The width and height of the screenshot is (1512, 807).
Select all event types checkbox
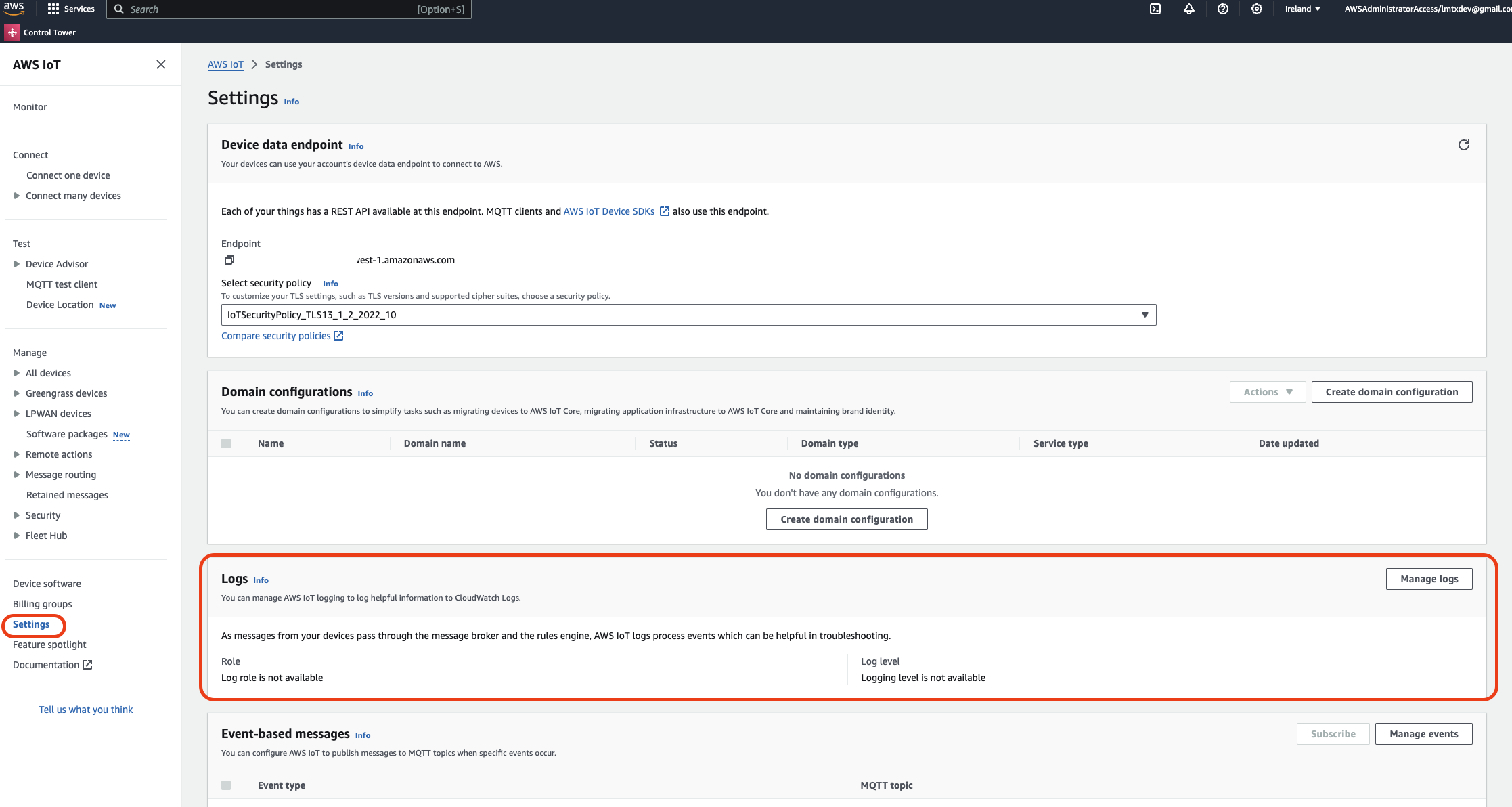point(226,785)
